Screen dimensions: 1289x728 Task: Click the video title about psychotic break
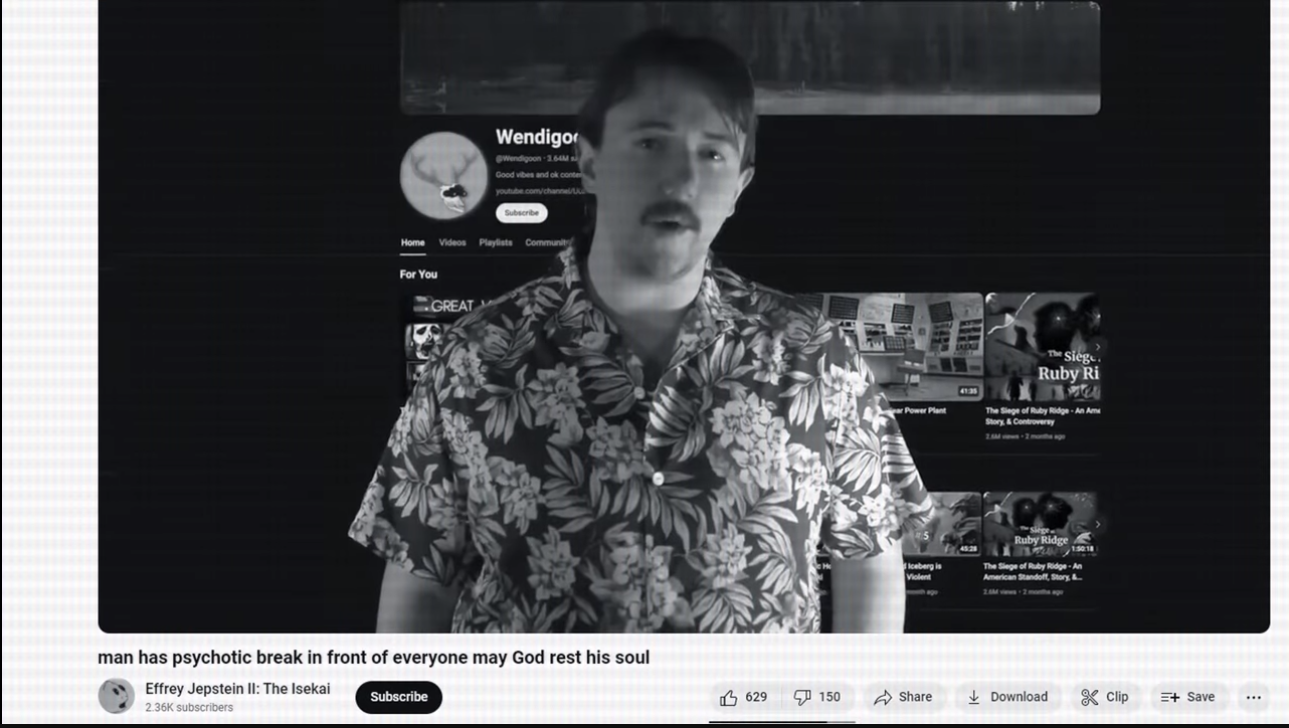click(x=373, y=657)
